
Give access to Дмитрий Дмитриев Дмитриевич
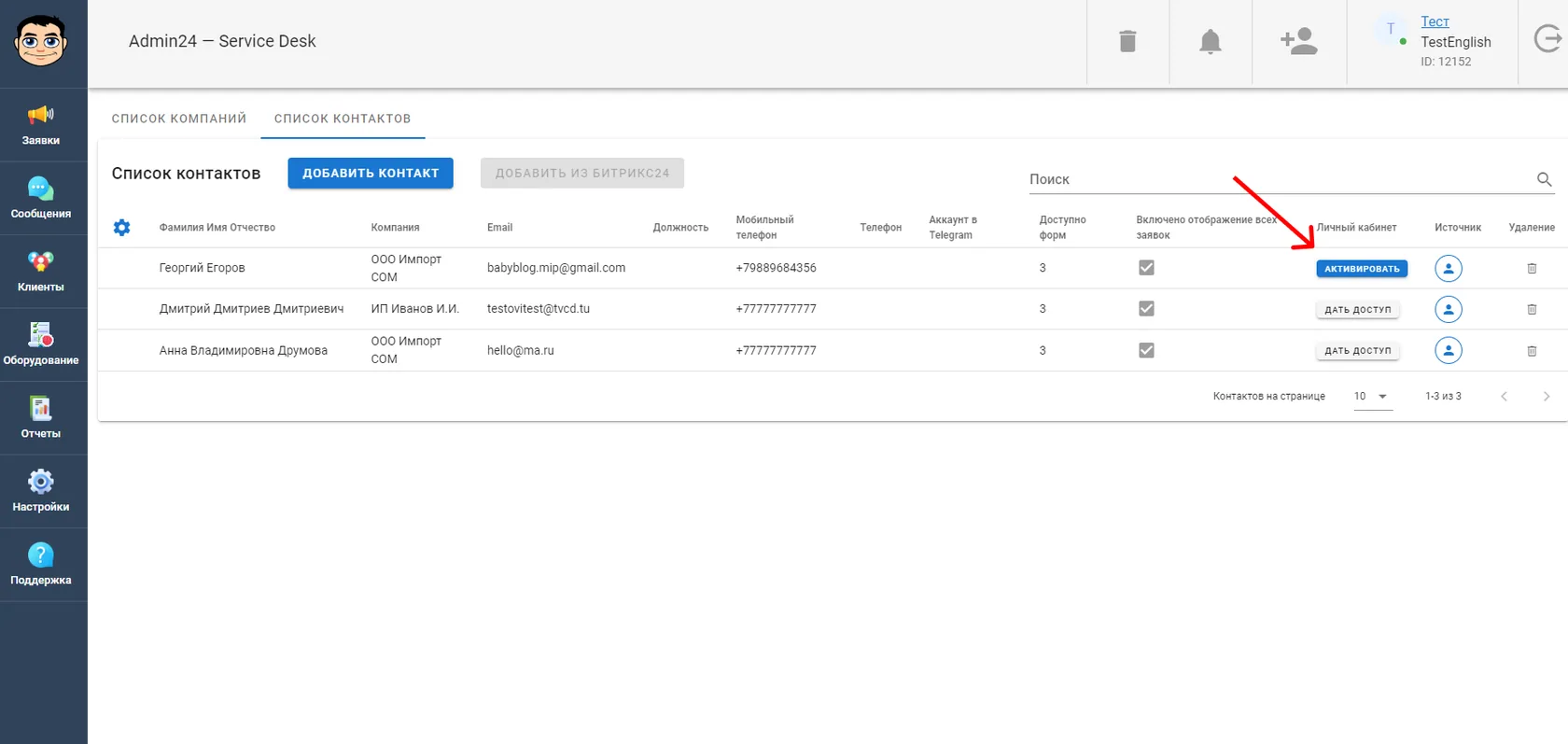(x=1358, y=310)
